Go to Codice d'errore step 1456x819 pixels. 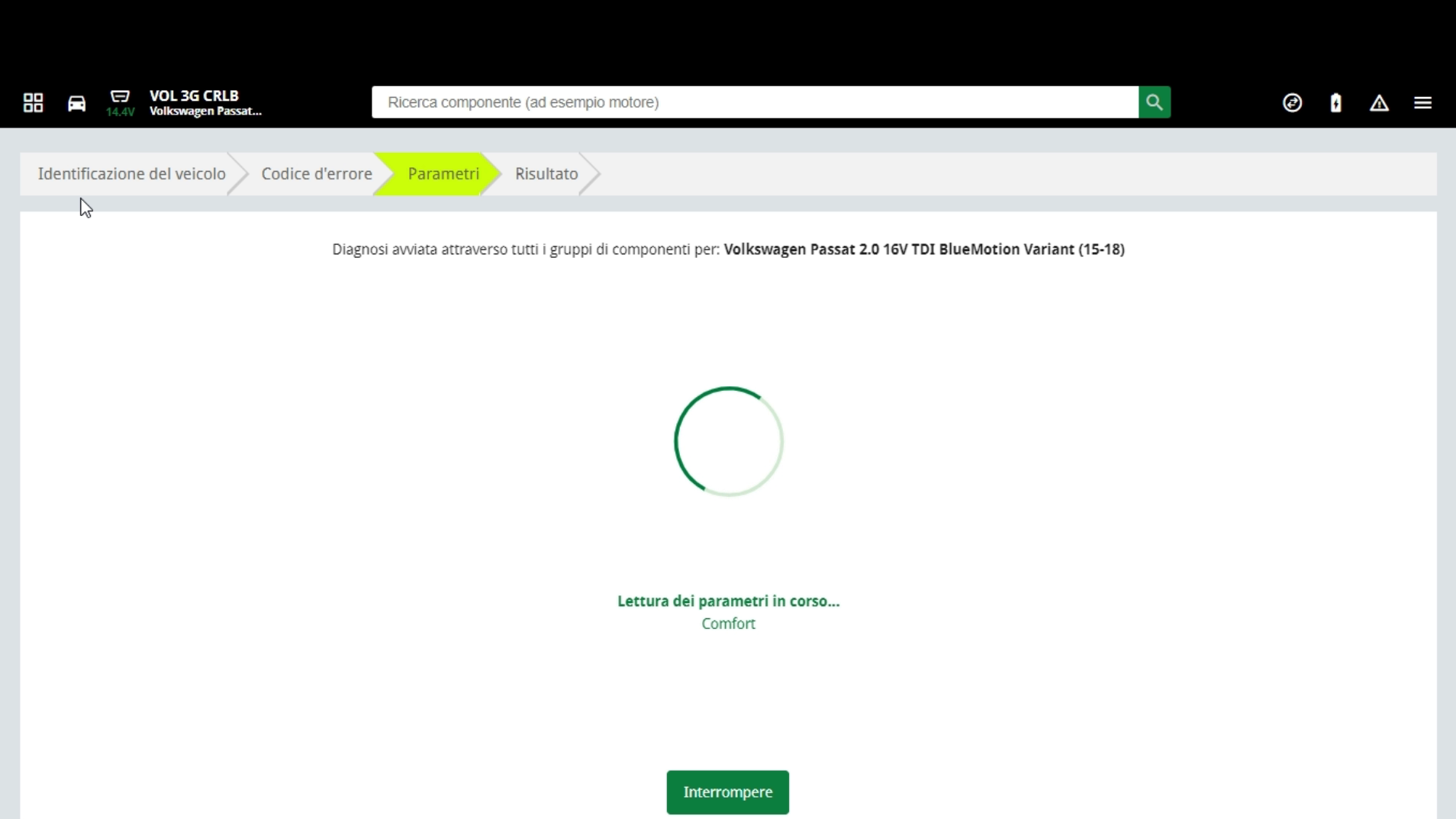pos(317,174)
